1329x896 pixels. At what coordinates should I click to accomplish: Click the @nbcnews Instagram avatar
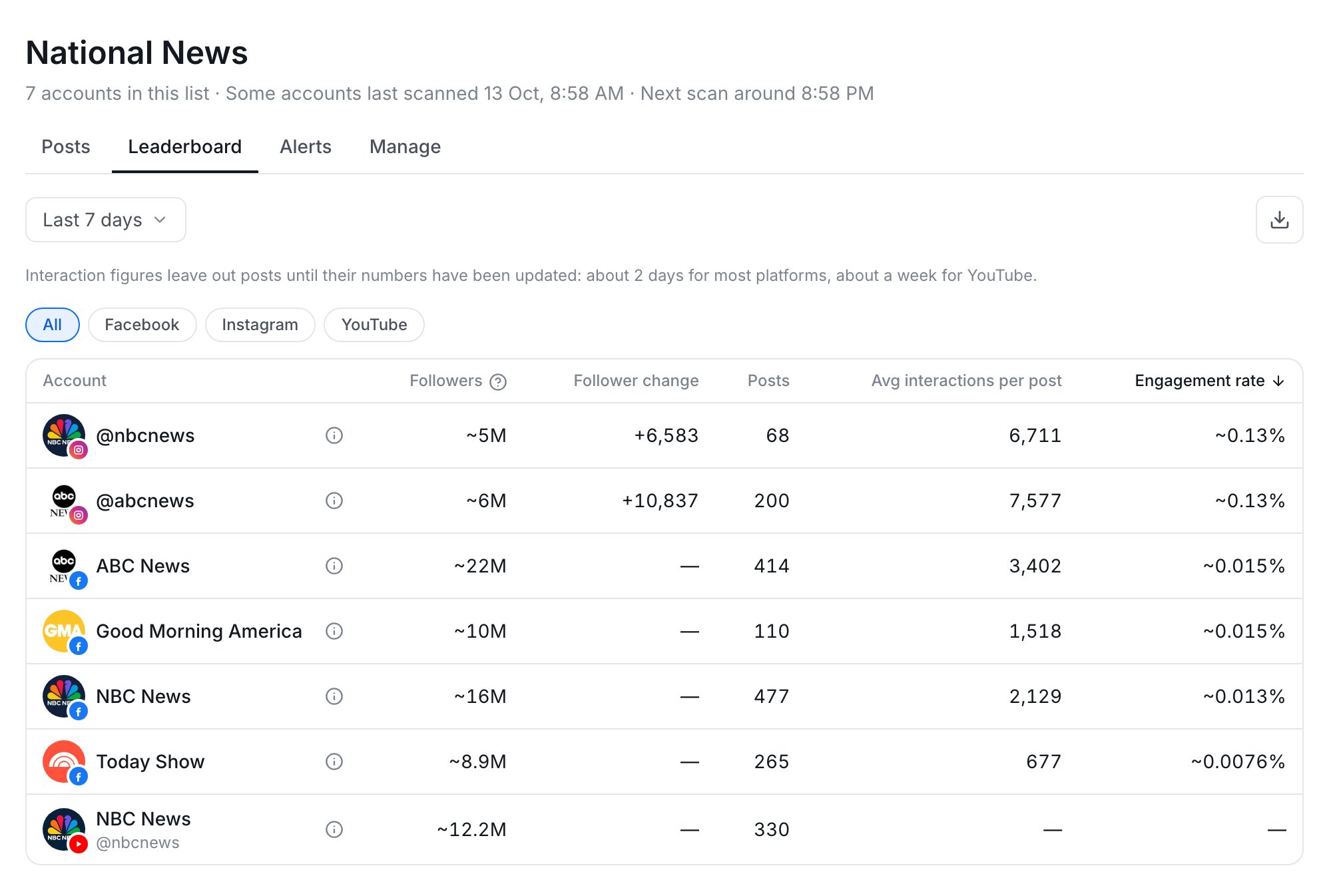[x=65, y=436]
